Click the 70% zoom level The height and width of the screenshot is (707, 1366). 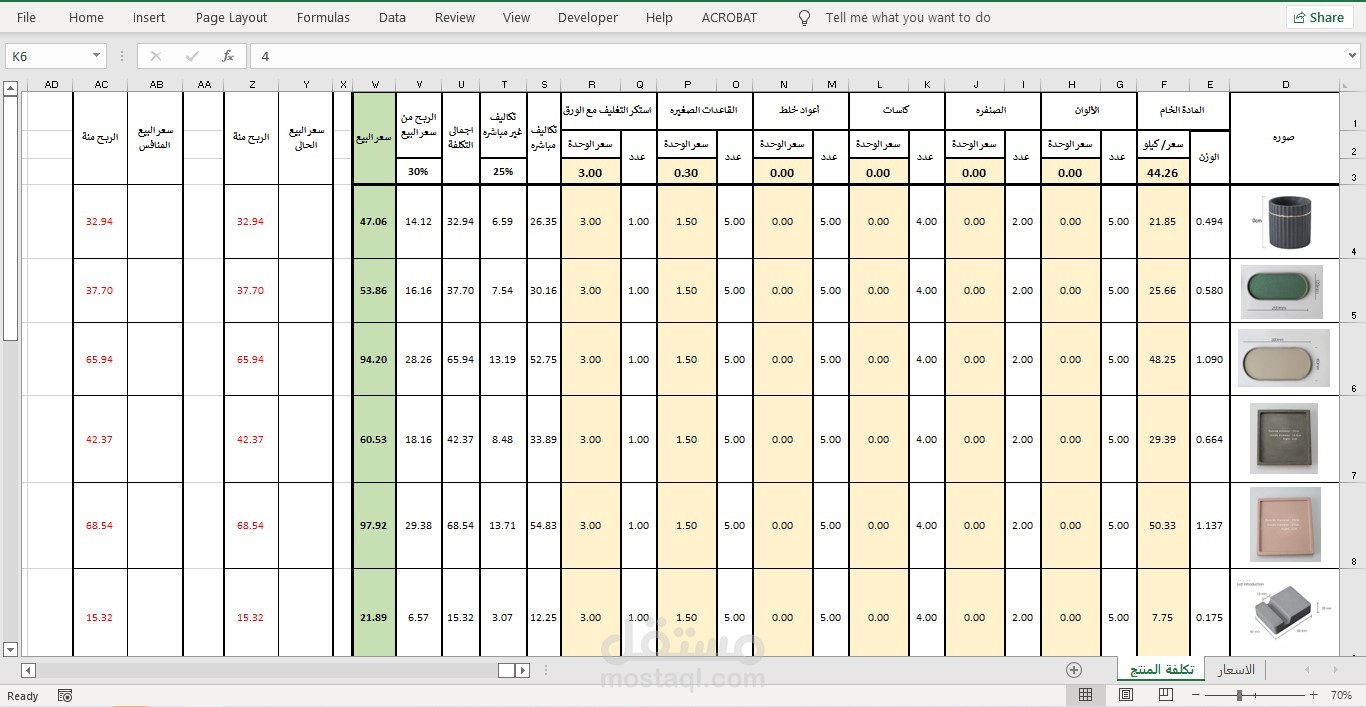coord(1341,695)
